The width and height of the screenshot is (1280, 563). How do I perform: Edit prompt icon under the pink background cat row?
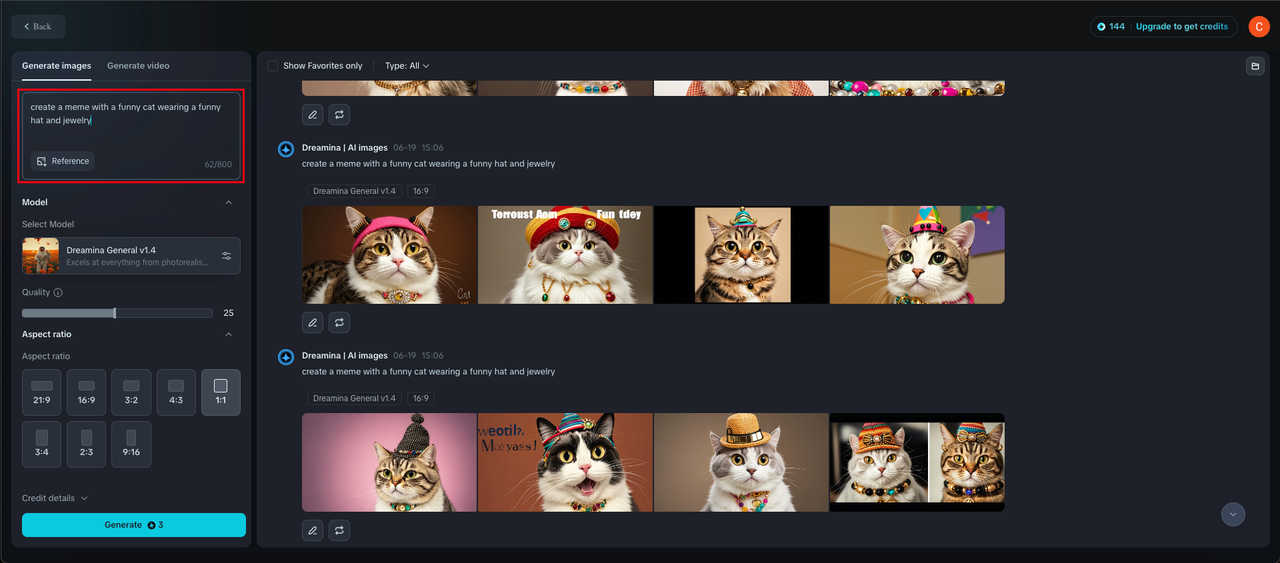(313, 530)
